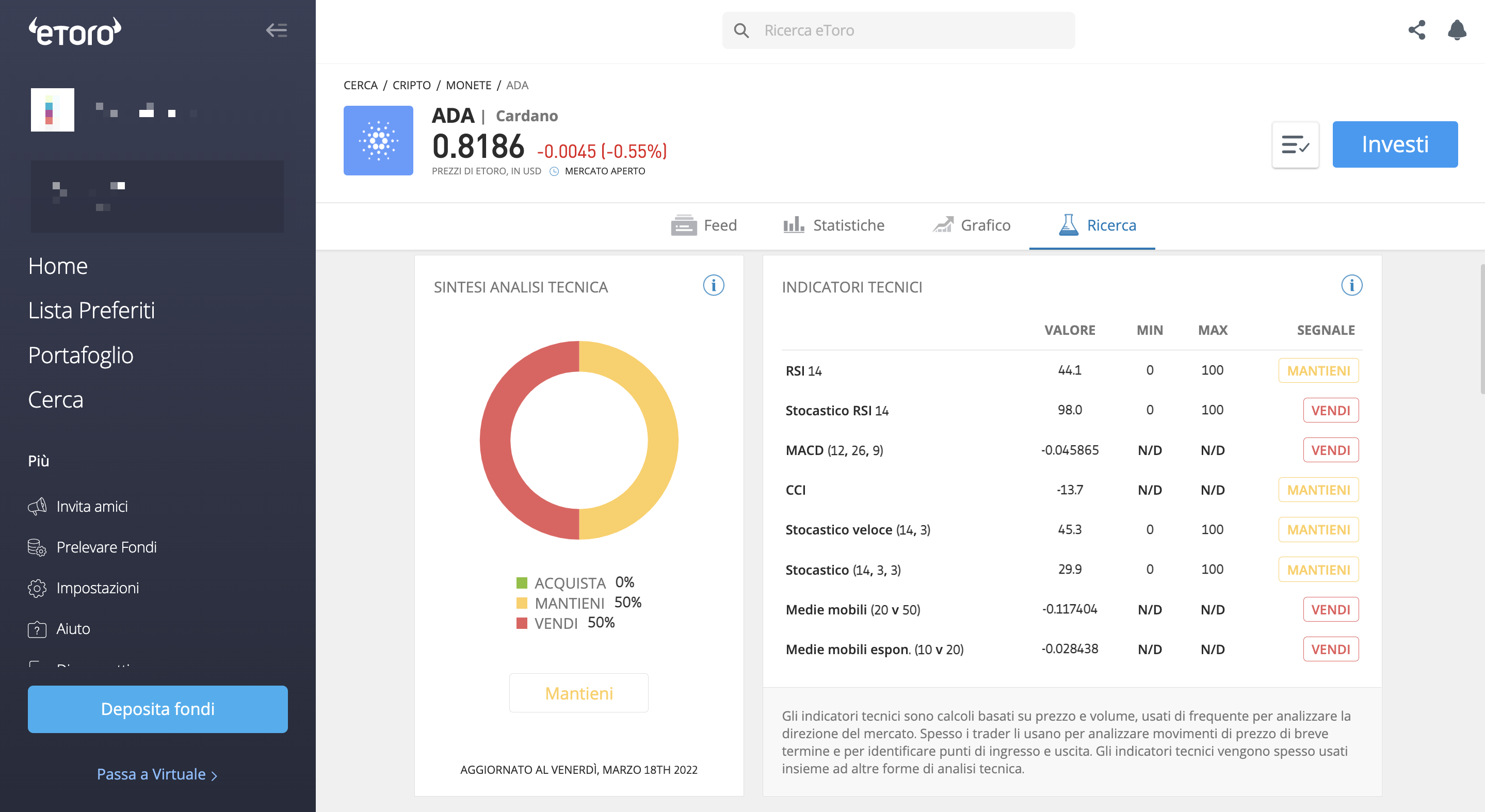Collapse the sidebar with the arrow icon
This screenshot has width=1485, height=812.
pyautogui.click(x=277, y=30)
